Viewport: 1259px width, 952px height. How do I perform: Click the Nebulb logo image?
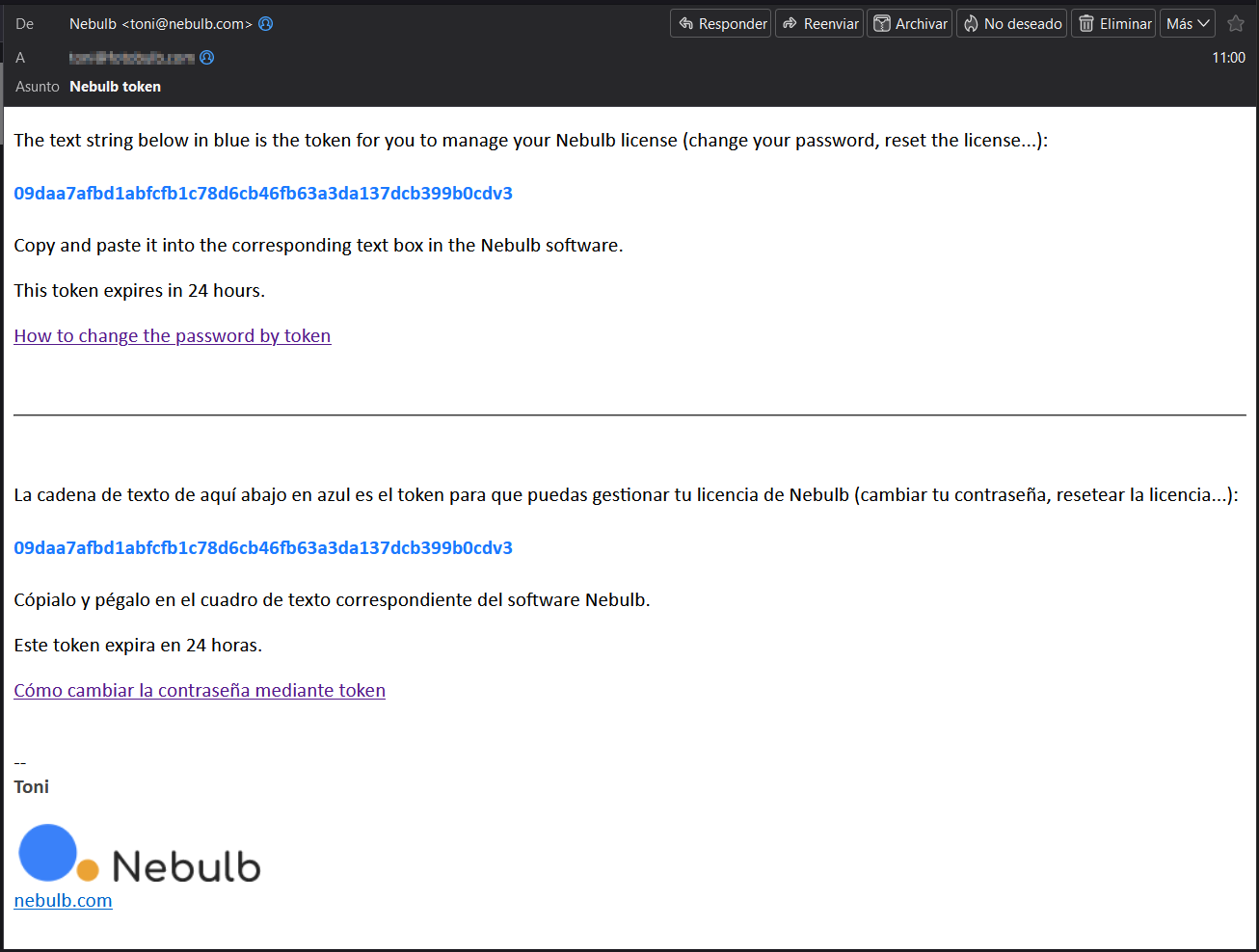[140, 854]
